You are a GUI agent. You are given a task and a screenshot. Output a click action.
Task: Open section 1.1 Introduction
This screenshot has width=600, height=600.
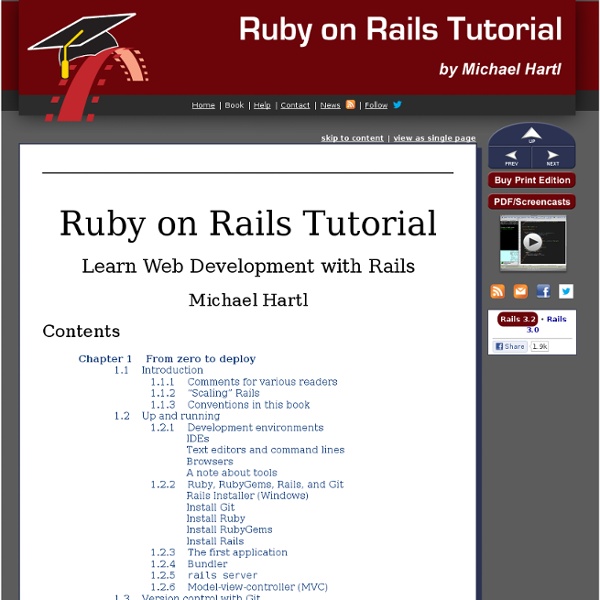pyautogui.click(x=158, y=370)
